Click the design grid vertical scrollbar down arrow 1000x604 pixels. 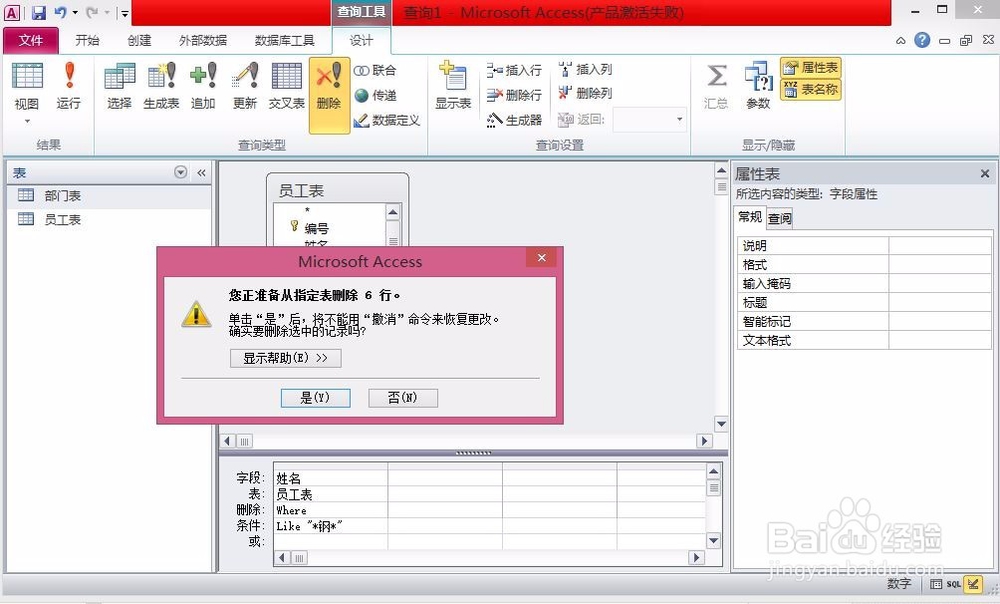[714, 540]
